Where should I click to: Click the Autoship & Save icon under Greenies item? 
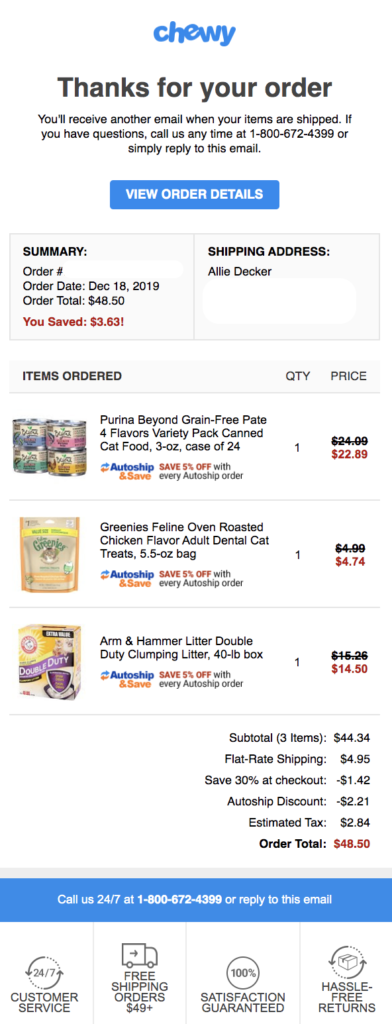pyautogui.click(x=127, y=578)
